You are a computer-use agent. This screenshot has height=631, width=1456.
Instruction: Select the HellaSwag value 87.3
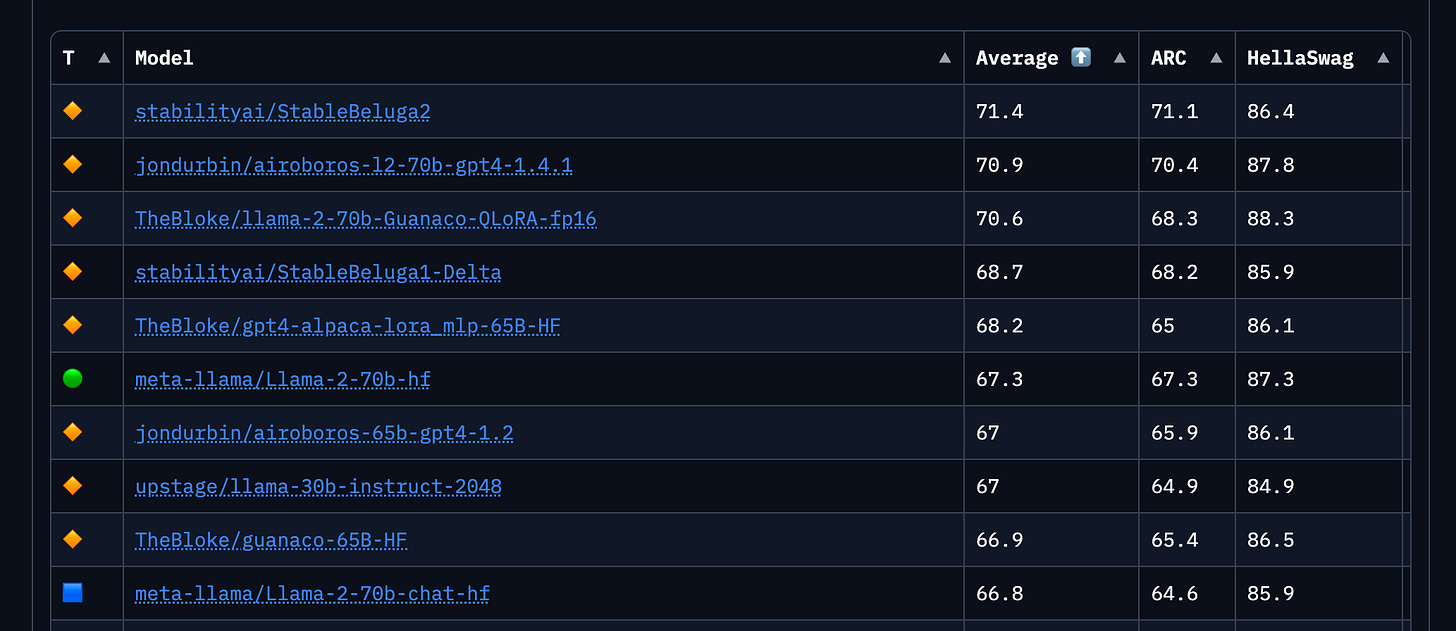[x=1271, y=379]
